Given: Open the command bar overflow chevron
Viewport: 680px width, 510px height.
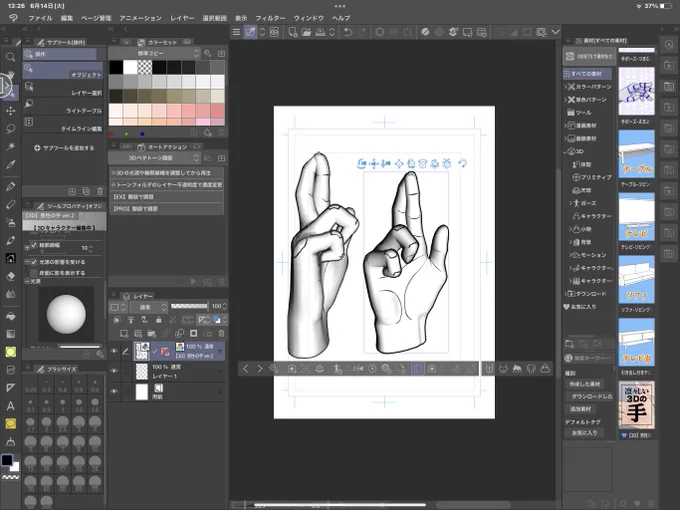Looking at the screenshot, I should (x=556, y=32).
